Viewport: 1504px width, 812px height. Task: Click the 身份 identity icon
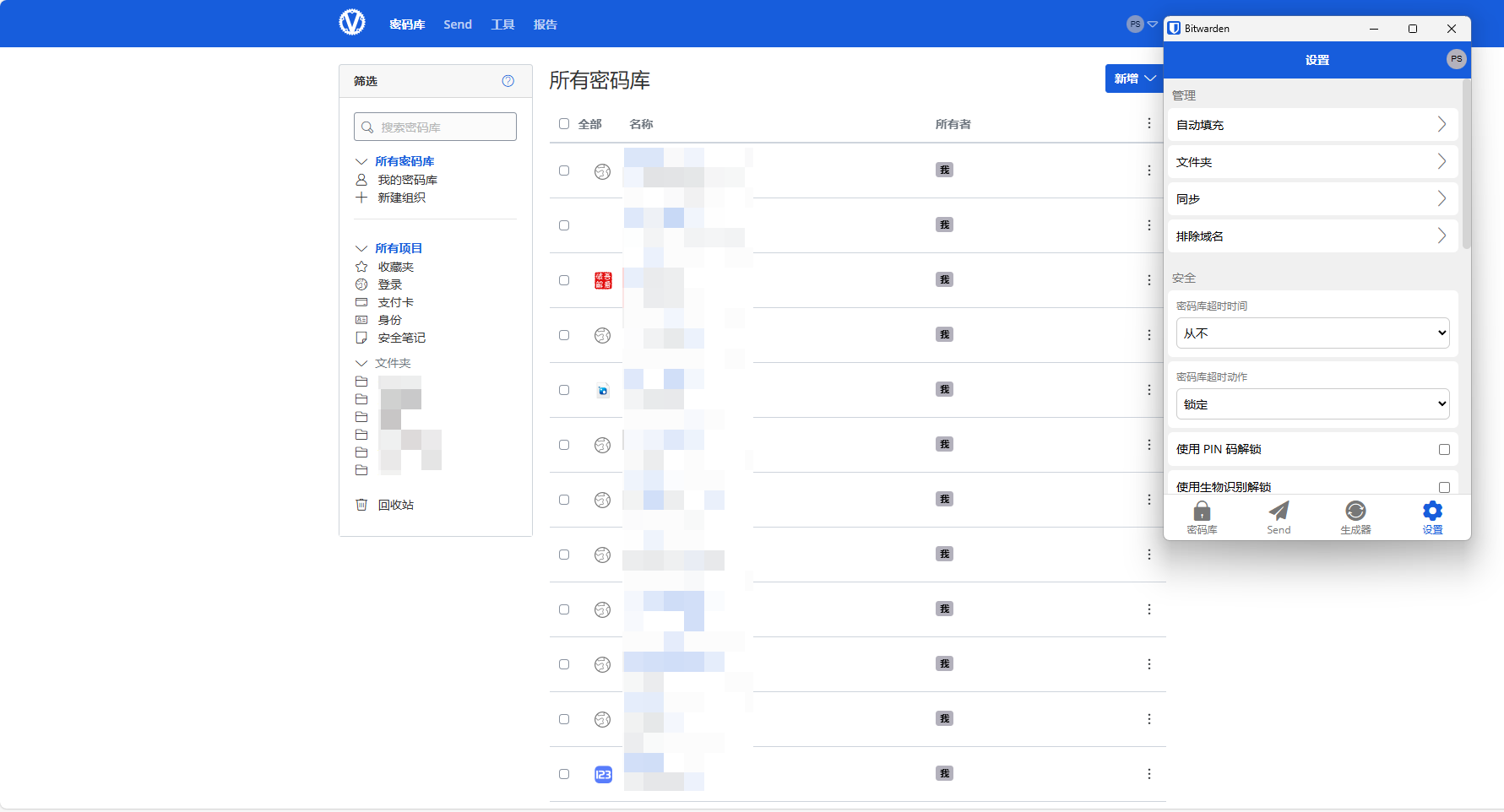(x=361, y=320)
